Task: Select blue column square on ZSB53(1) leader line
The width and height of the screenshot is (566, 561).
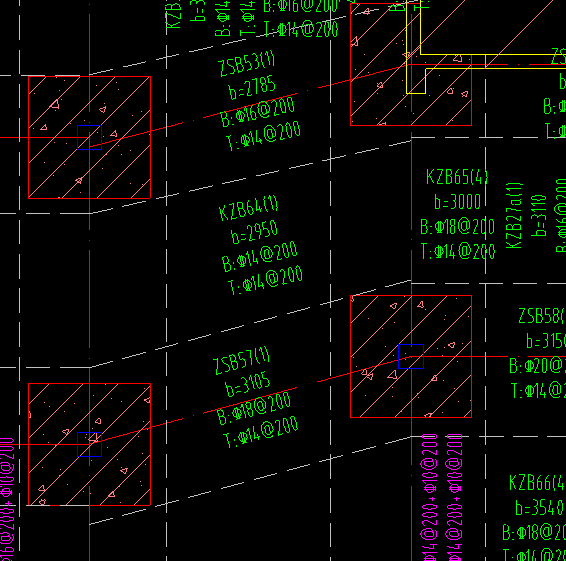Action: click(90, 137)
